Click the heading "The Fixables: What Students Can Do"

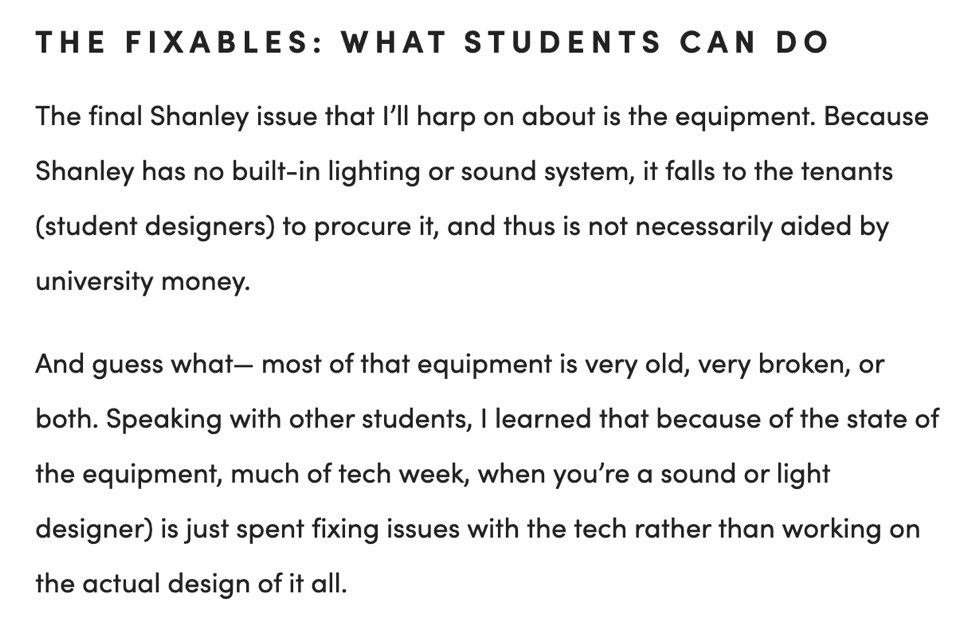pos(432,44)
